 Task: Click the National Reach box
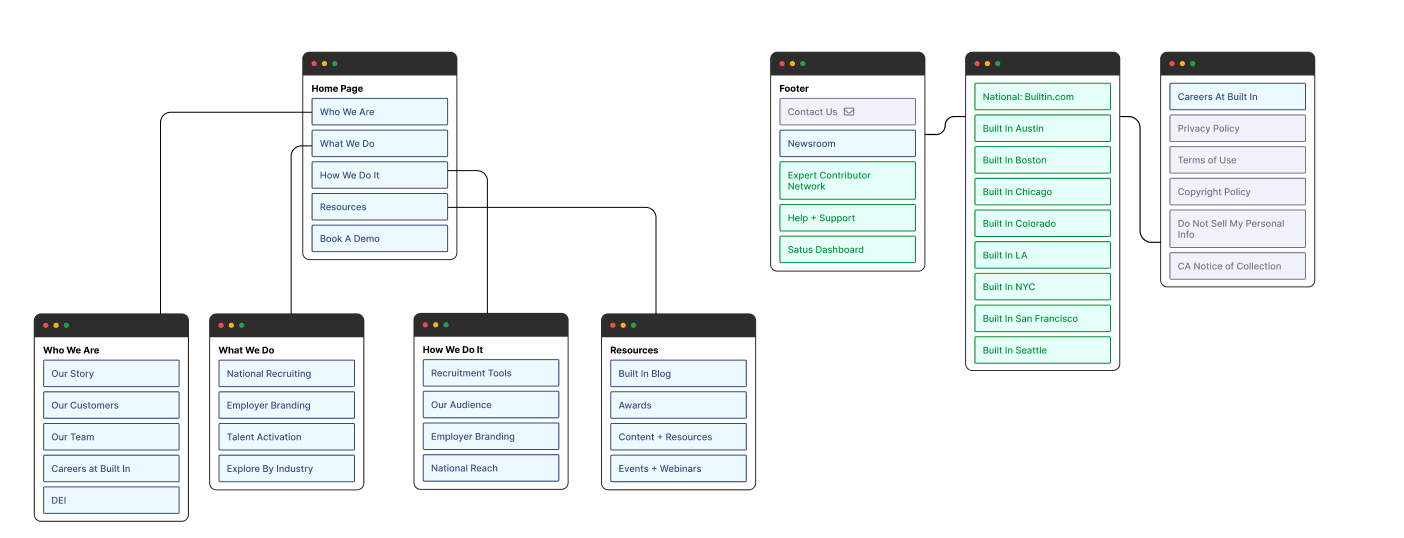tap(491, 468)
